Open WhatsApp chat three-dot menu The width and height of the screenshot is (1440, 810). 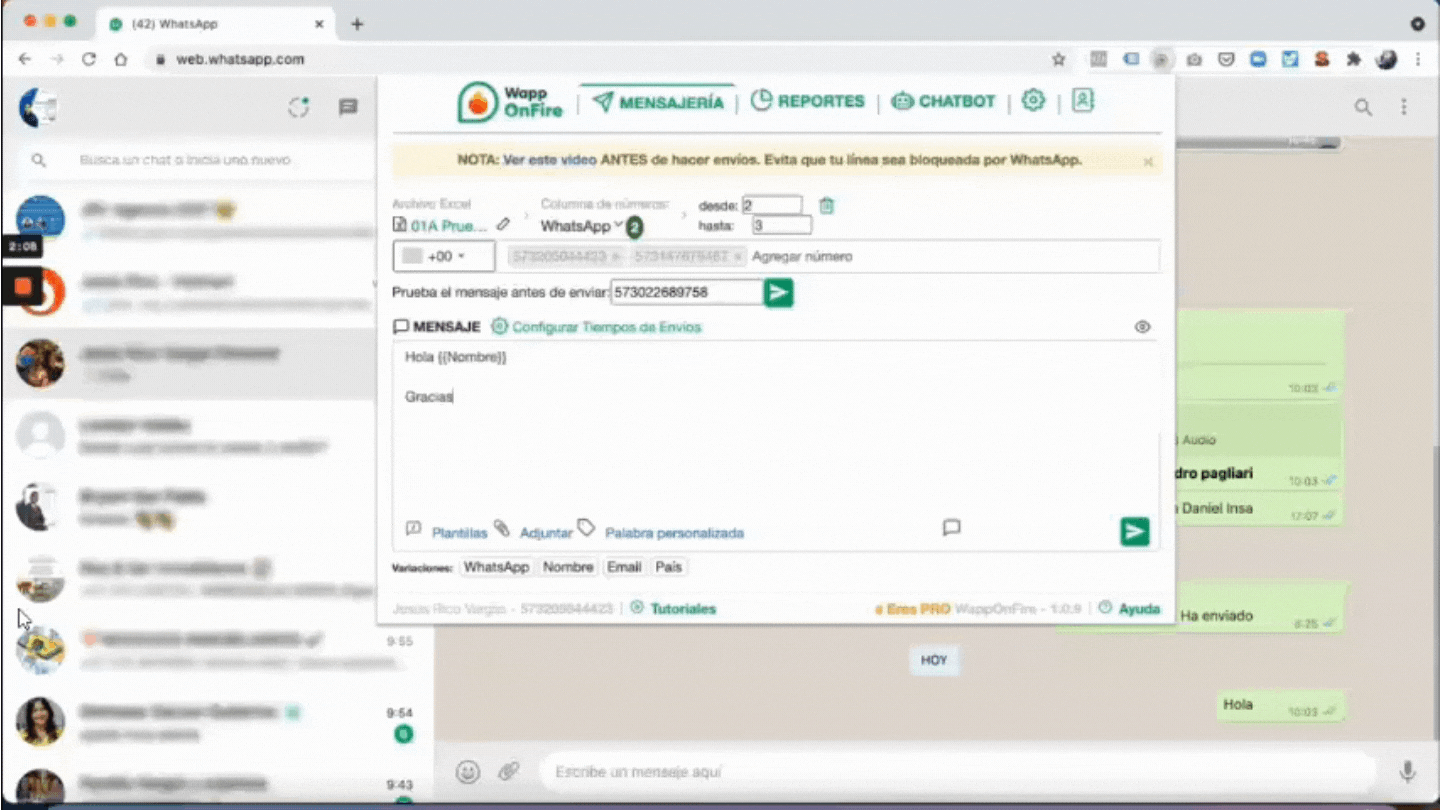[x=1404, y=107]
